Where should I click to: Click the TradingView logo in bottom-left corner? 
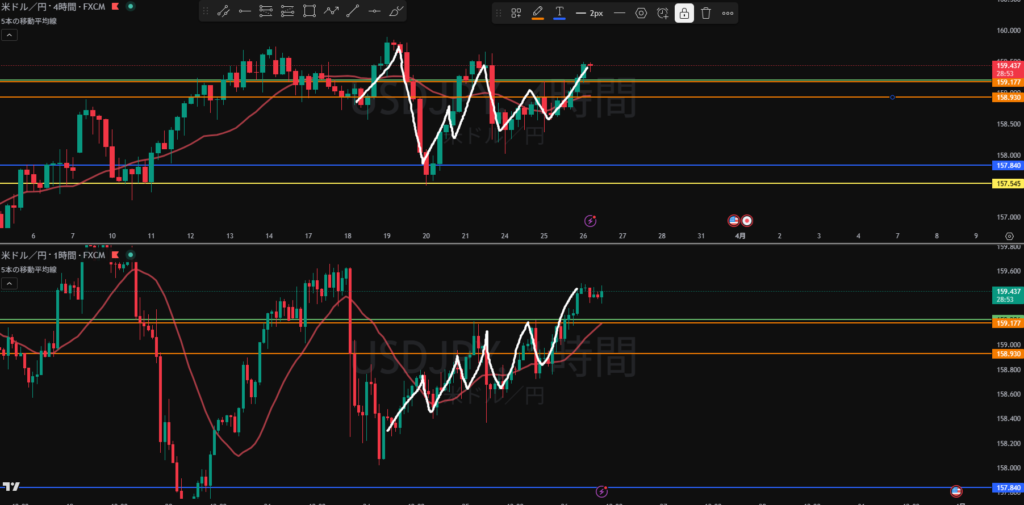(x=11, y=486)
